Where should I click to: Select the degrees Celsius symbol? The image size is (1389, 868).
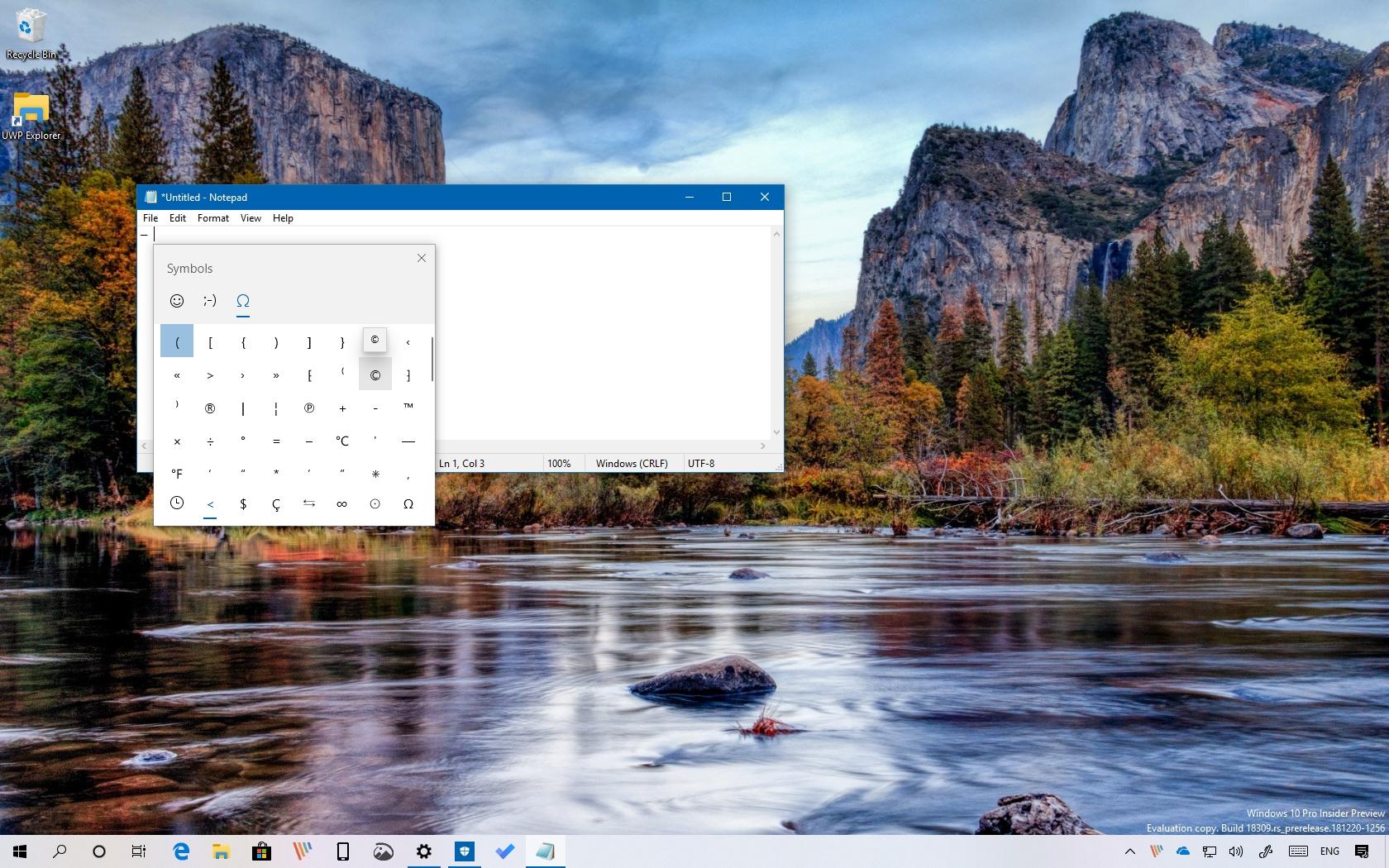(342, 441)
